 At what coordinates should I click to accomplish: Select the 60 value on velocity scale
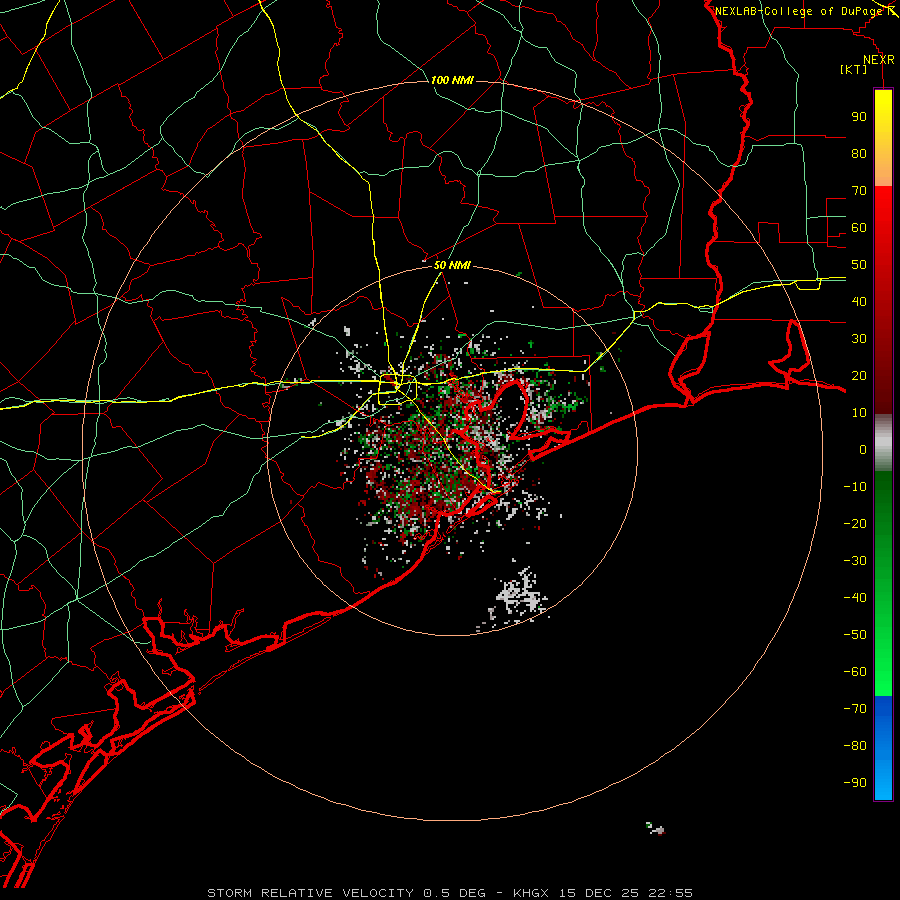click(x=859, y=227)
